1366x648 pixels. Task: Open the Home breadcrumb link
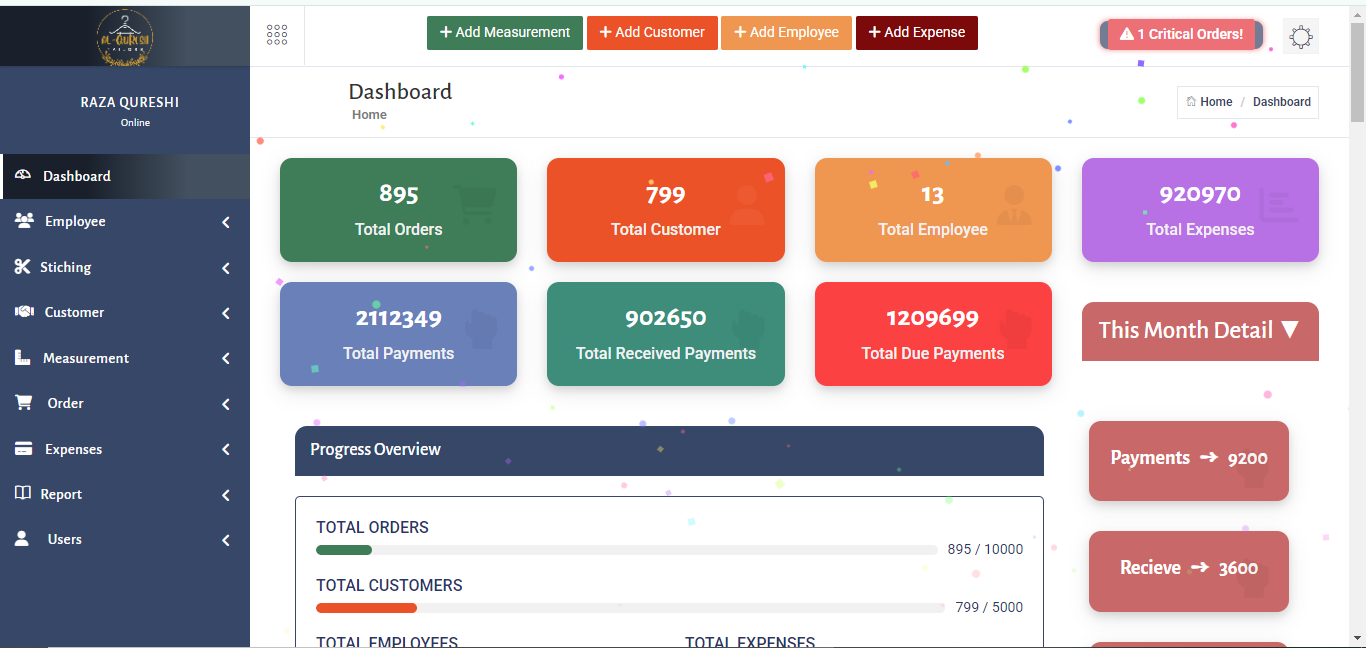[x=1209, y=102]
